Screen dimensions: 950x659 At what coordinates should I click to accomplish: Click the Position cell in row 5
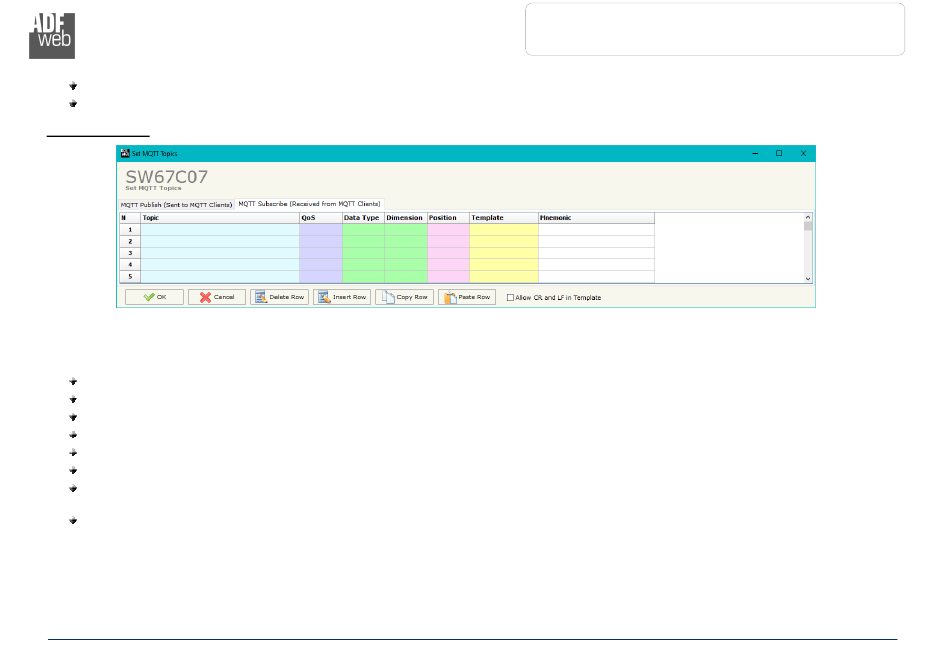coord(448,276)
